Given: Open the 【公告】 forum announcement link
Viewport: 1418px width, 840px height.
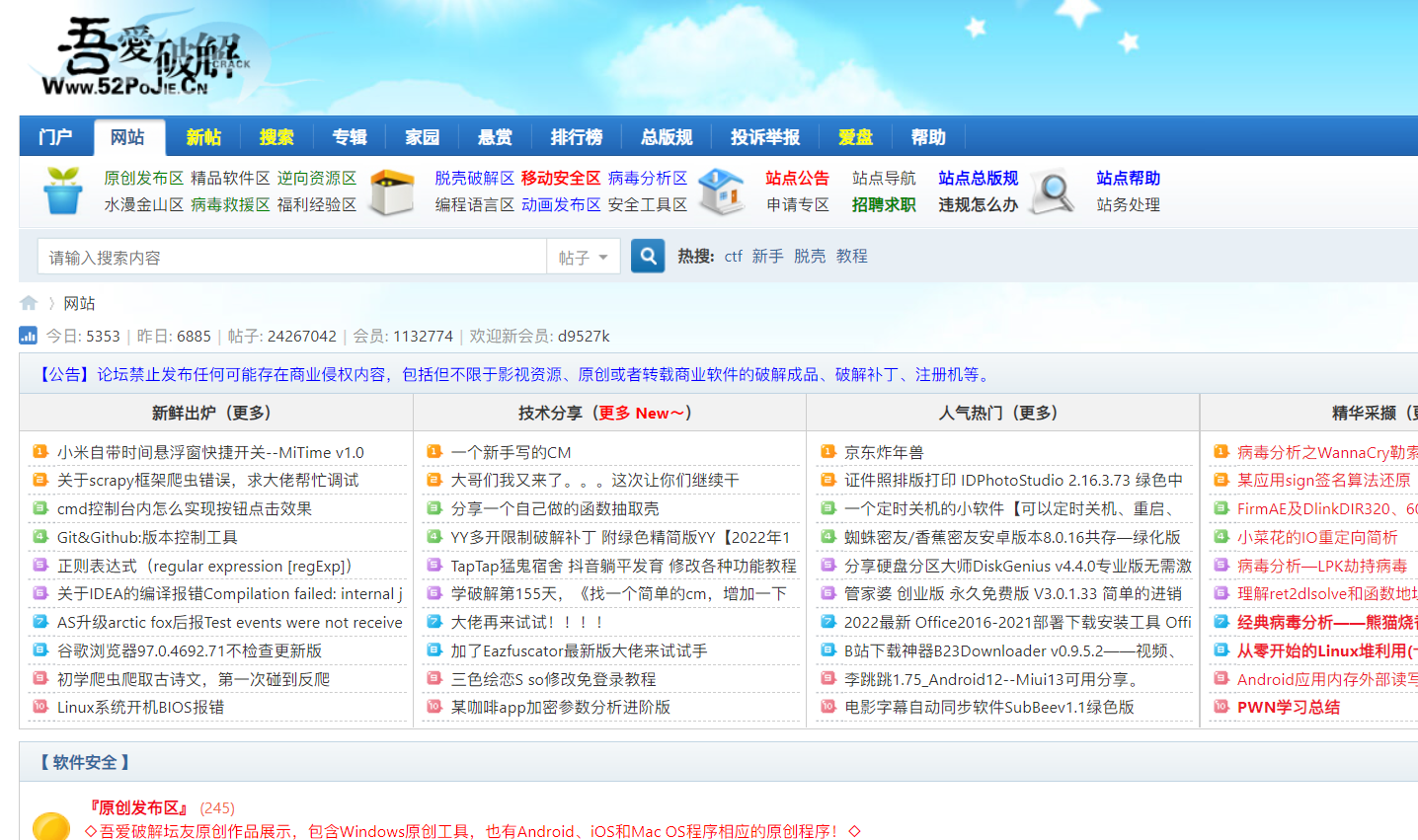Looking at the screenshot, I should [513, 374].
